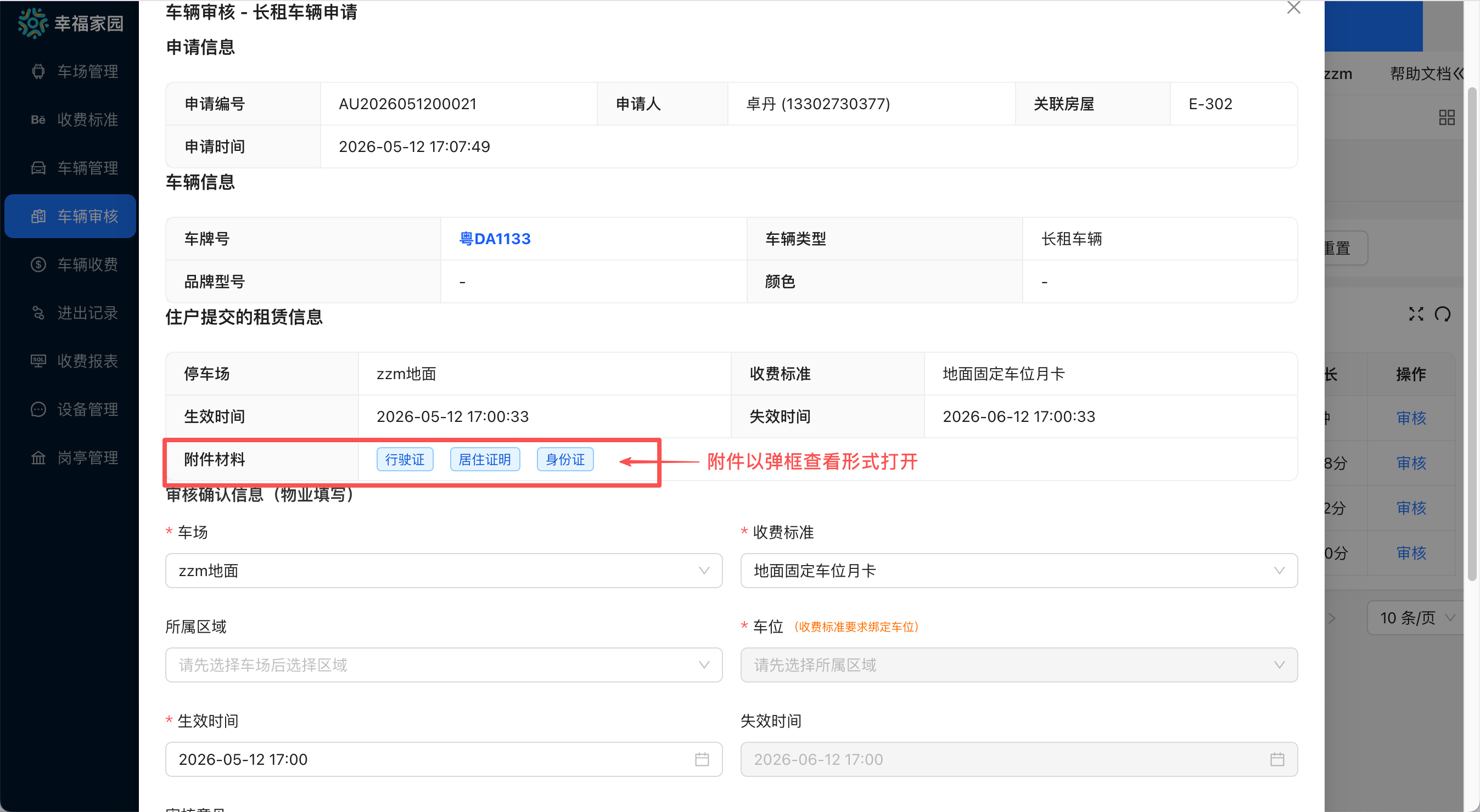This screenshot has width=1480, height=812.
Task: Open 设备管理 sidebar item
Action: click(x=70, y=409)
